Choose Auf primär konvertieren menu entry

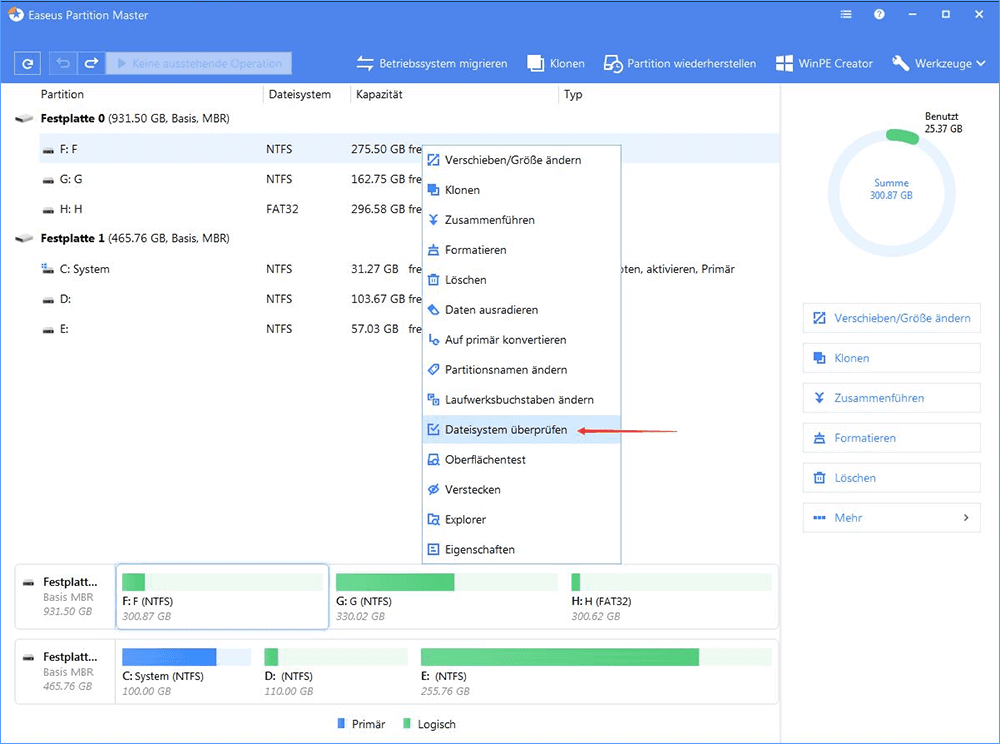tap(522, 340)
